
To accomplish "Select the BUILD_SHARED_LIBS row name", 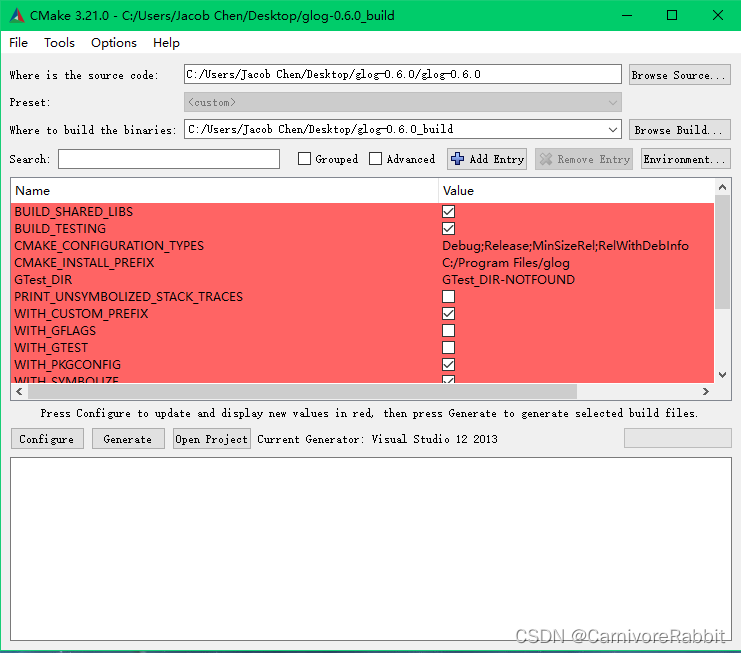I will [74, 212].
